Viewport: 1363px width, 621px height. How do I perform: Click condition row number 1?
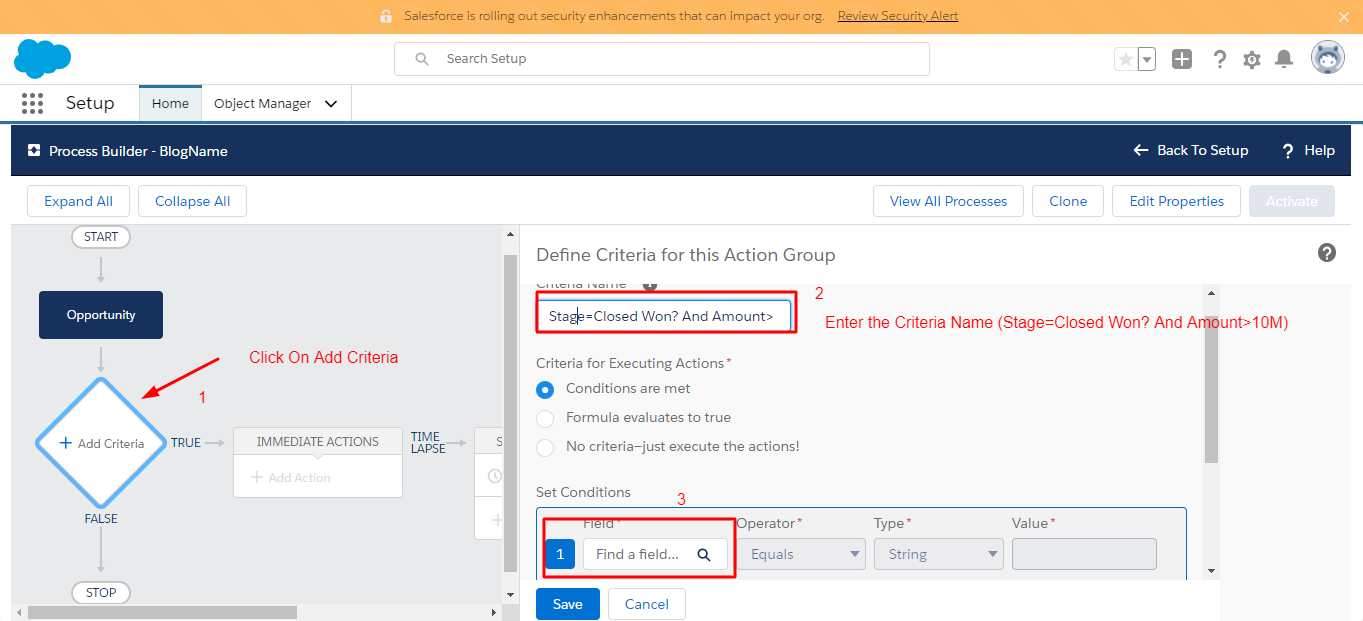point(560,554)
